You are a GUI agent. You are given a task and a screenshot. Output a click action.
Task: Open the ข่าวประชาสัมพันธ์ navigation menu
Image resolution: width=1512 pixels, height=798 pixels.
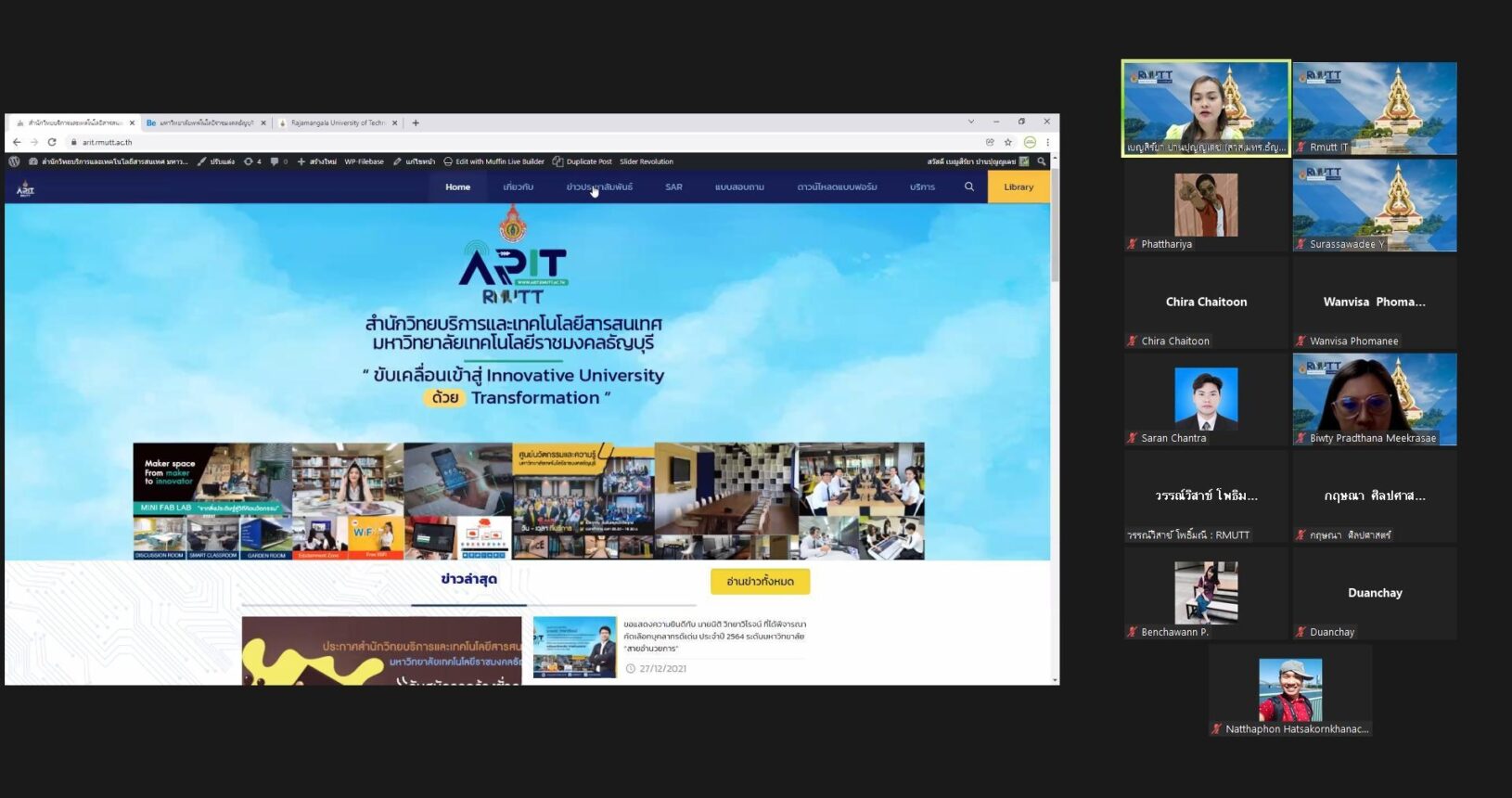point(599,187)
